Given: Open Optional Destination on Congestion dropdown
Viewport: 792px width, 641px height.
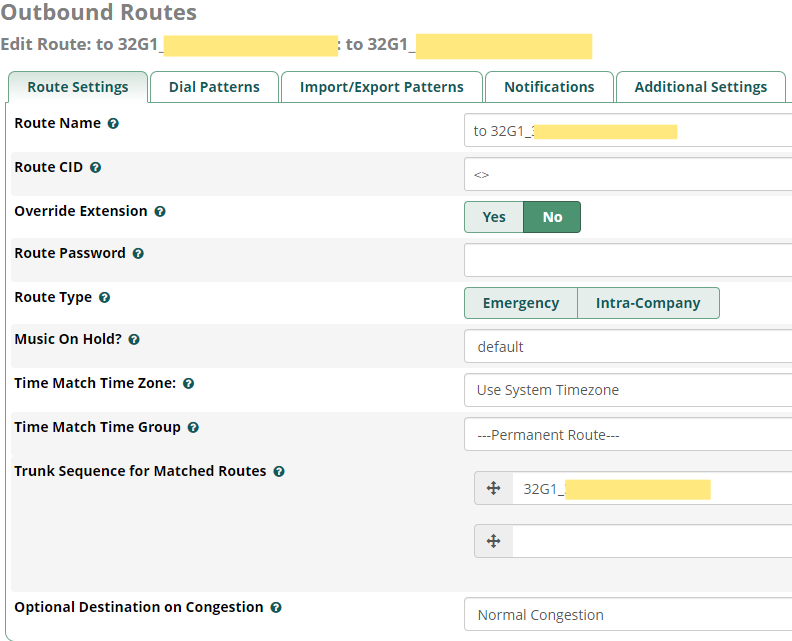Looking at the screenshot, I should 628,615.
